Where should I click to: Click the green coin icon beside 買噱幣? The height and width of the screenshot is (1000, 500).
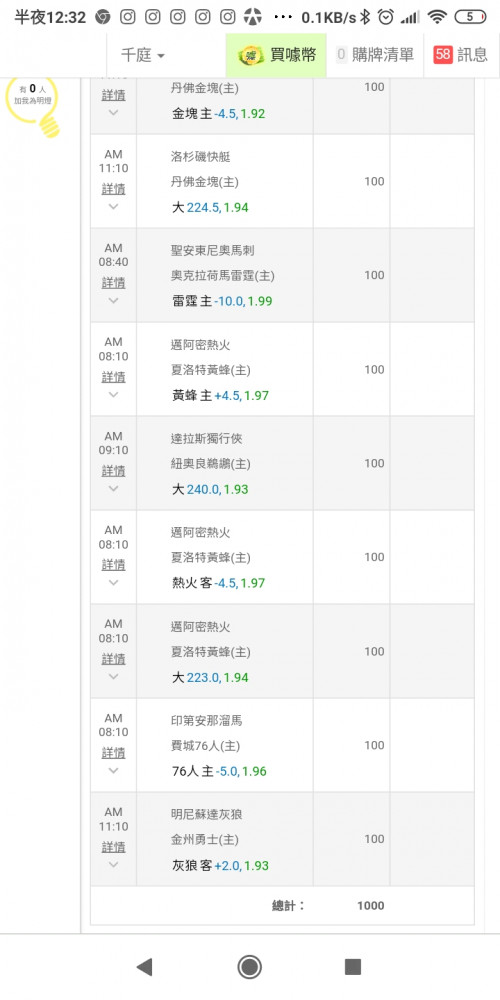click(251, 55)
